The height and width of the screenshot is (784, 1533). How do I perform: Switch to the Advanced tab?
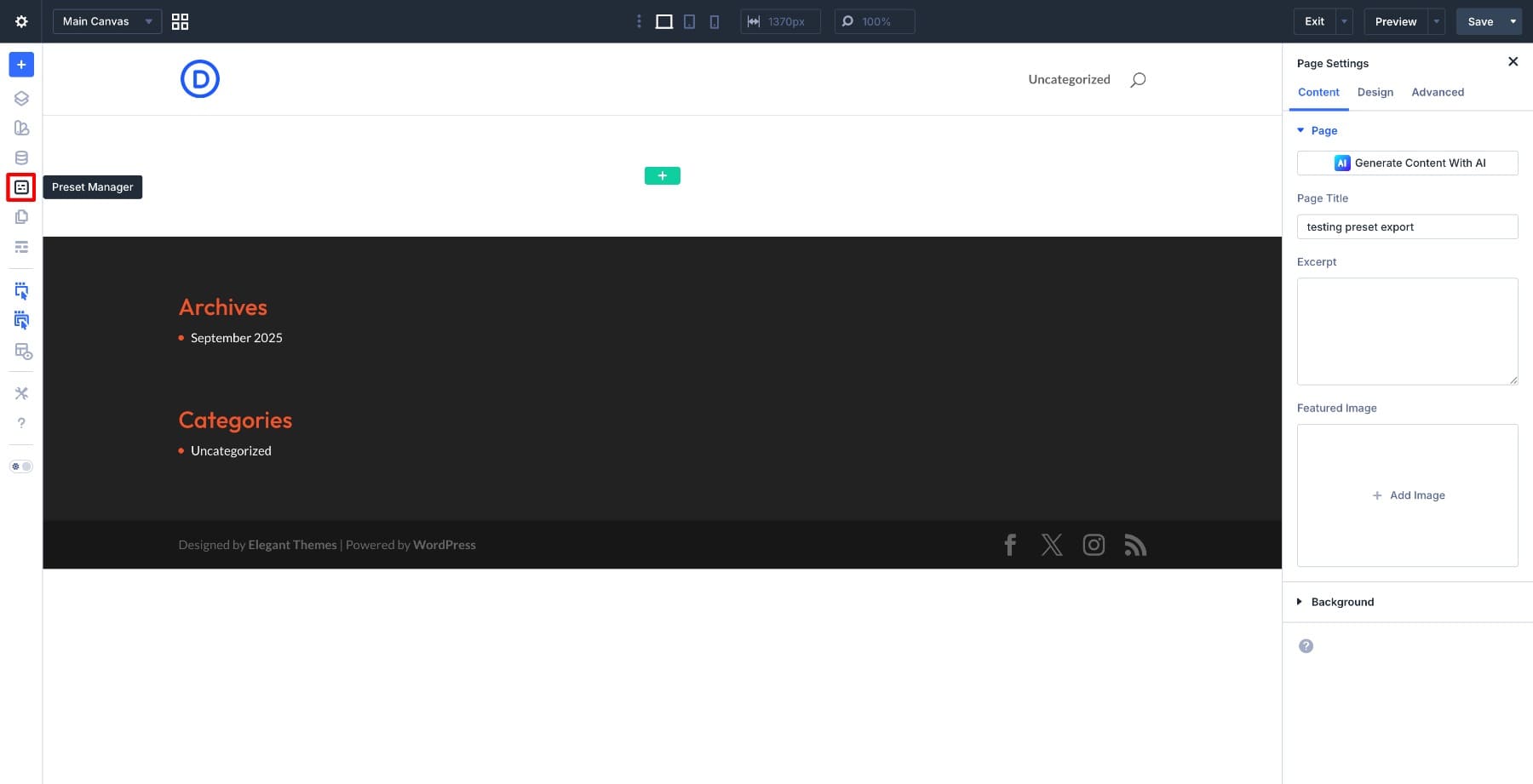[x=1437, y=92]
